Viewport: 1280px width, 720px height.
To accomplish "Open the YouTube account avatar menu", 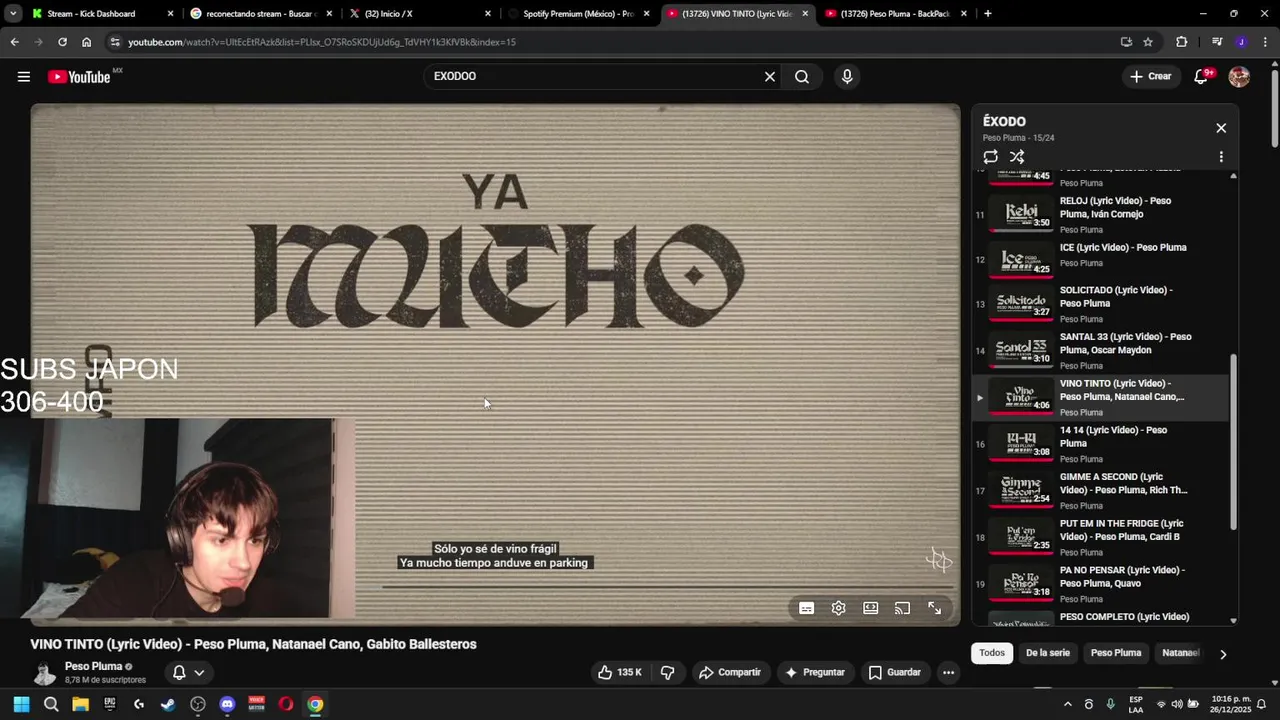I will click(x=1239, y=77).
